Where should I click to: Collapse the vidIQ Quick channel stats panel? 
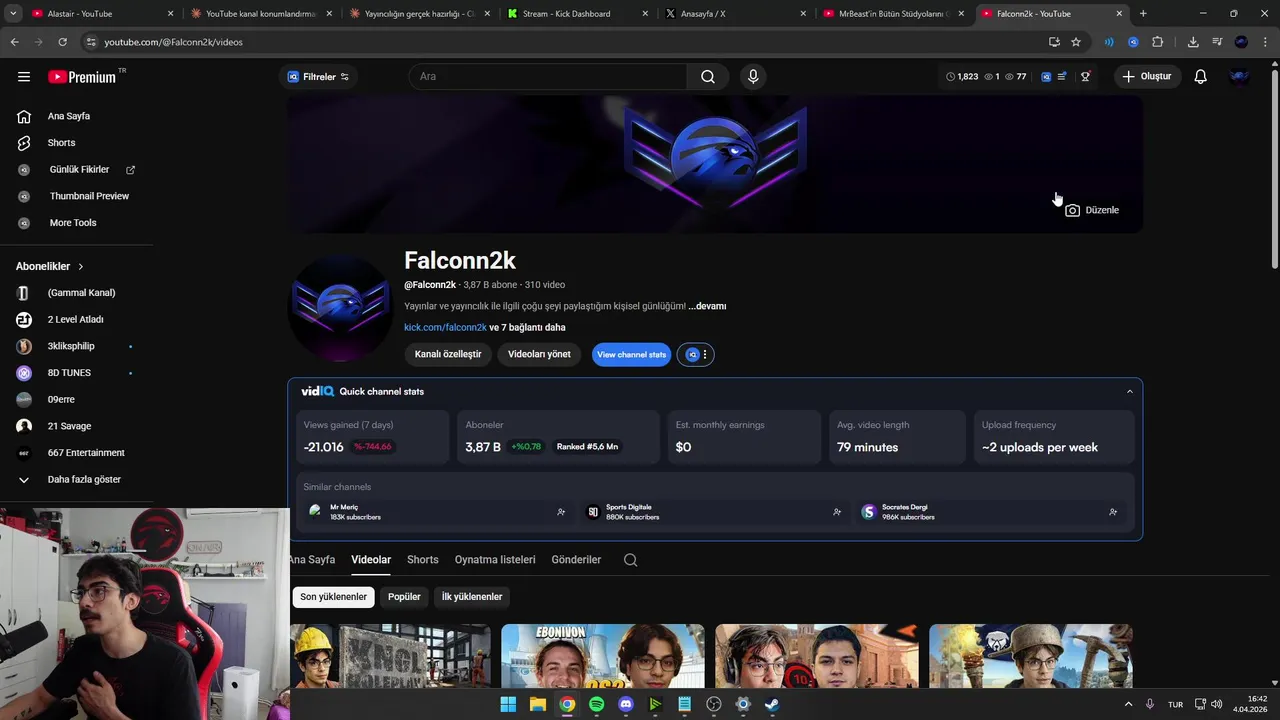tap(1130, 392)
